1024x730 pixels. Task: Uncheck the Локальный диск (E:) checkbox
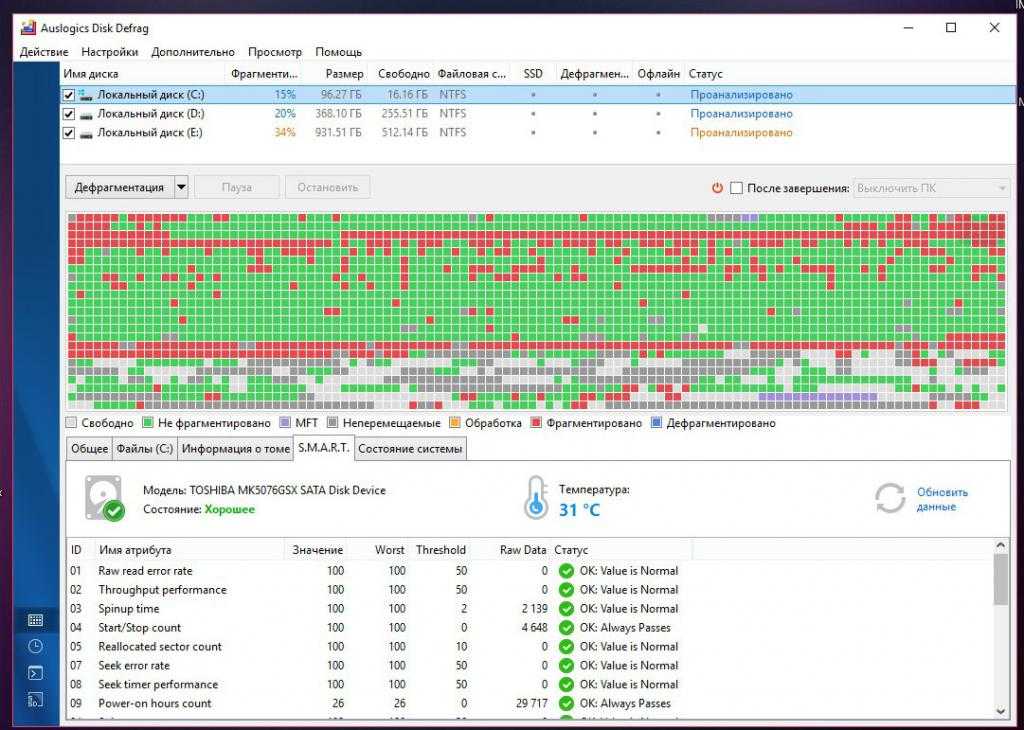pyautogui.click(x=69, y=133)
